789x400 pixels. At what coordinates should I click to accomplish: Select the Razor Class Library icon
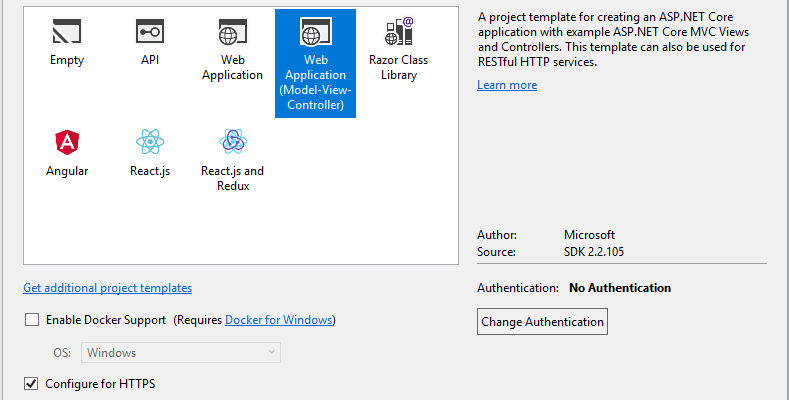coord(398,32)
